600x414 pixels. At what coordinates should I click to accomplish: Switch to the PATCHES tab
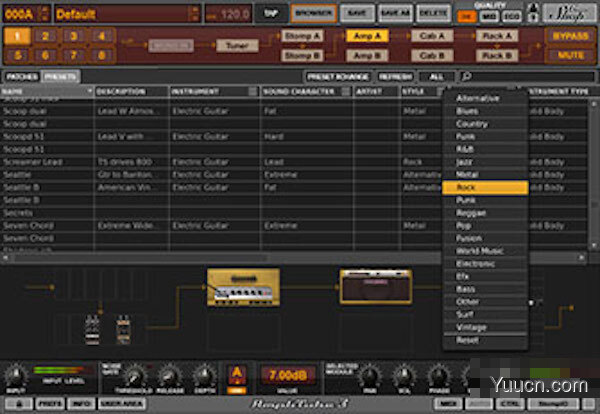click(x=22, y=77)
